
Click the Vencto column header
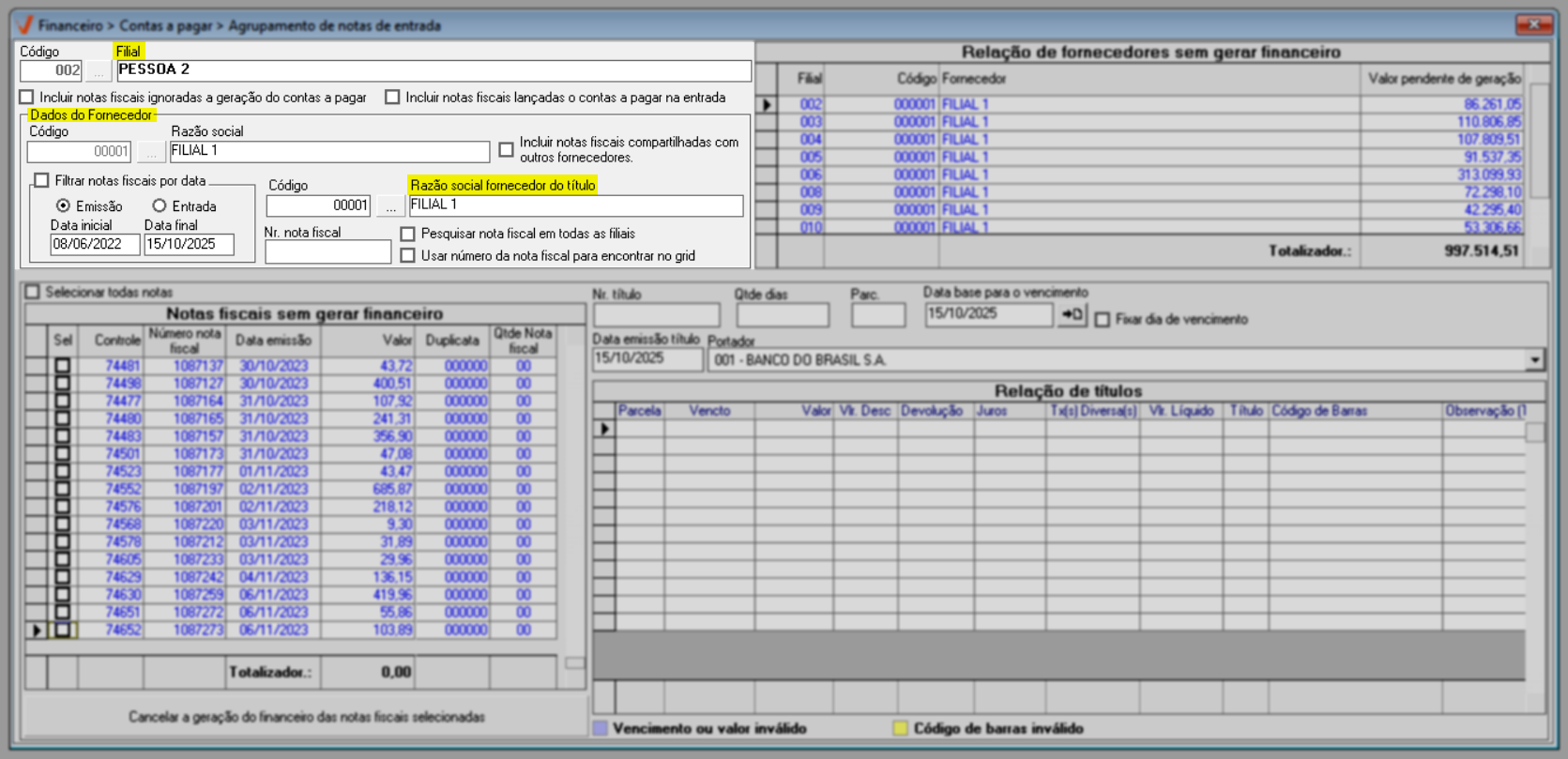coord(708,411)
